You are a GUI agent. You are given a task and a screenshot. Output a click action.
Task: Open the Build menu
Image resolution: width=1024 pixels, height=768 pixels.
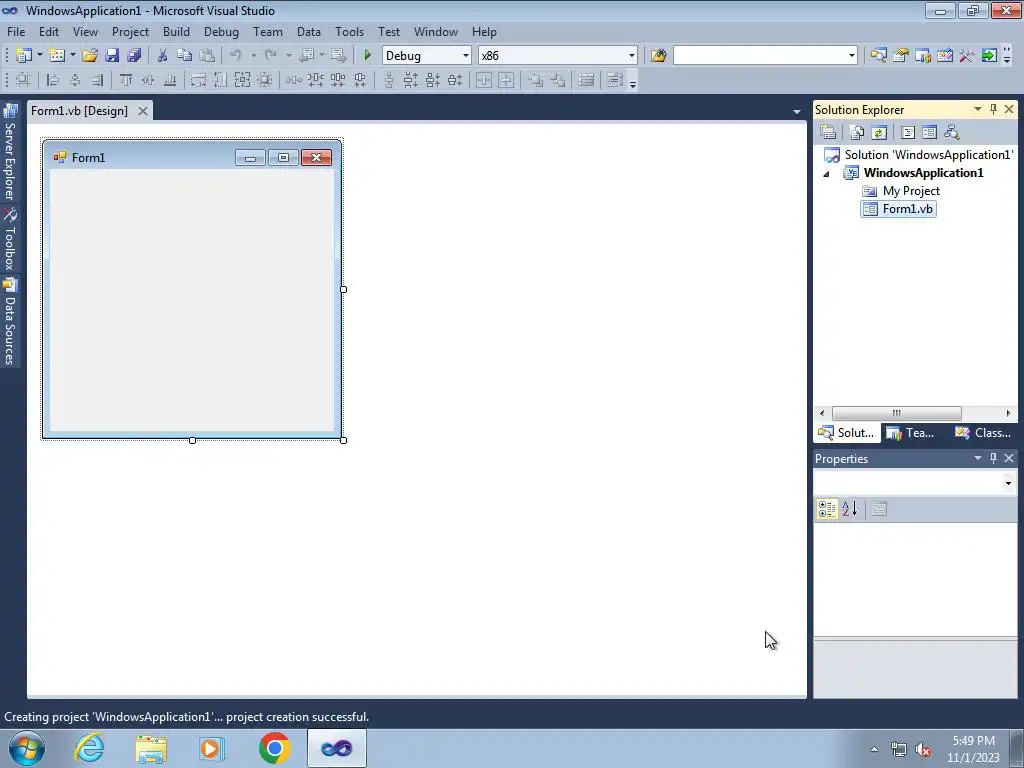(176, 31)
